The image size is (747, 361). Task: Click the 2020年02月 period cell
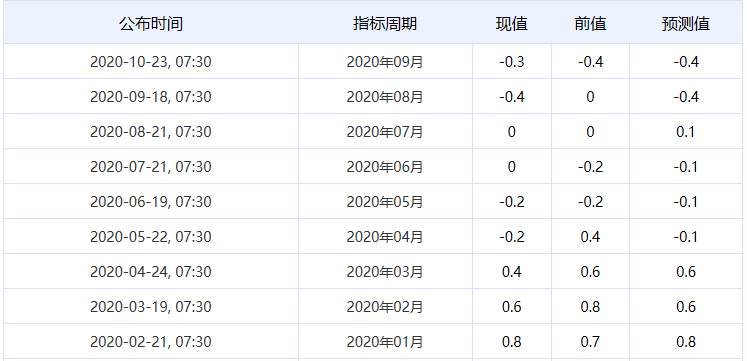(385, 307)
